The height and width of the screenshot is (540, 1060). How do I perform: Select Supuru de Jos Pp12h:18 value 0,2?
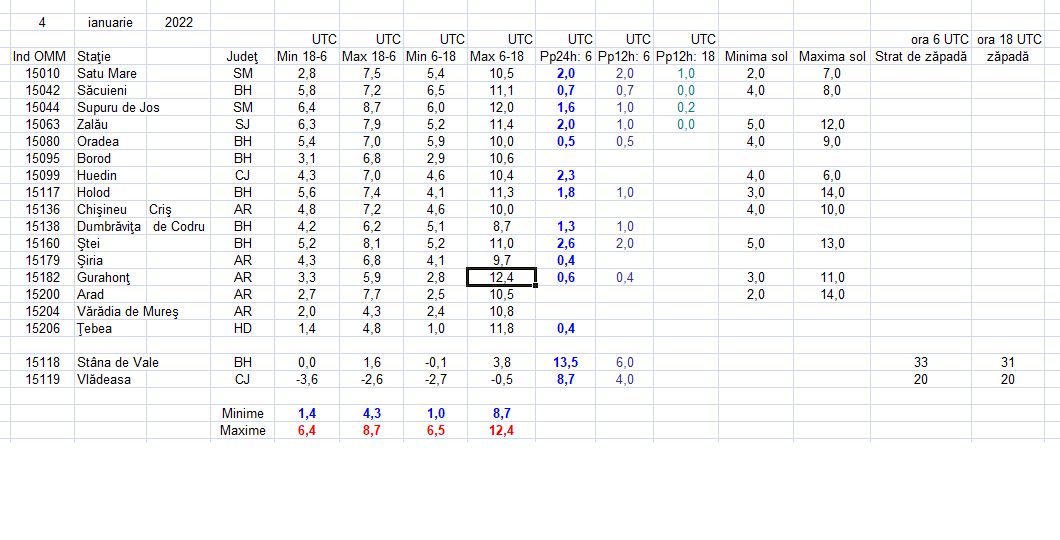click(686, 107)
